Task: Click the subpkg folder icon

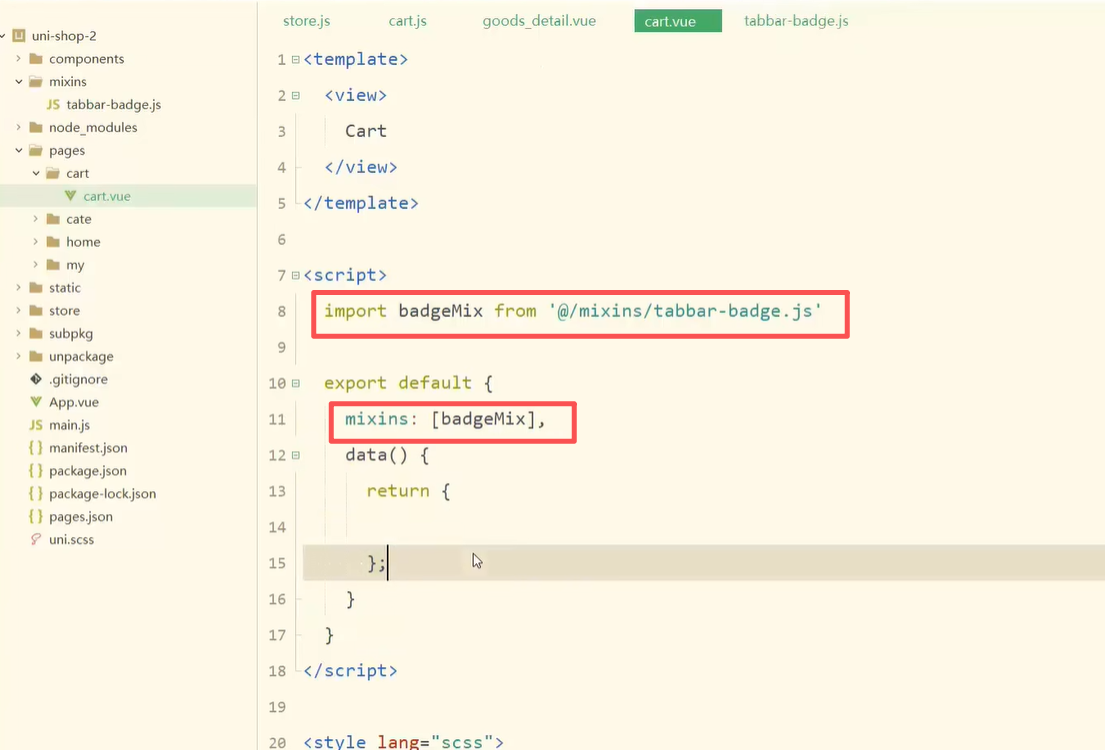Action: 36,333
